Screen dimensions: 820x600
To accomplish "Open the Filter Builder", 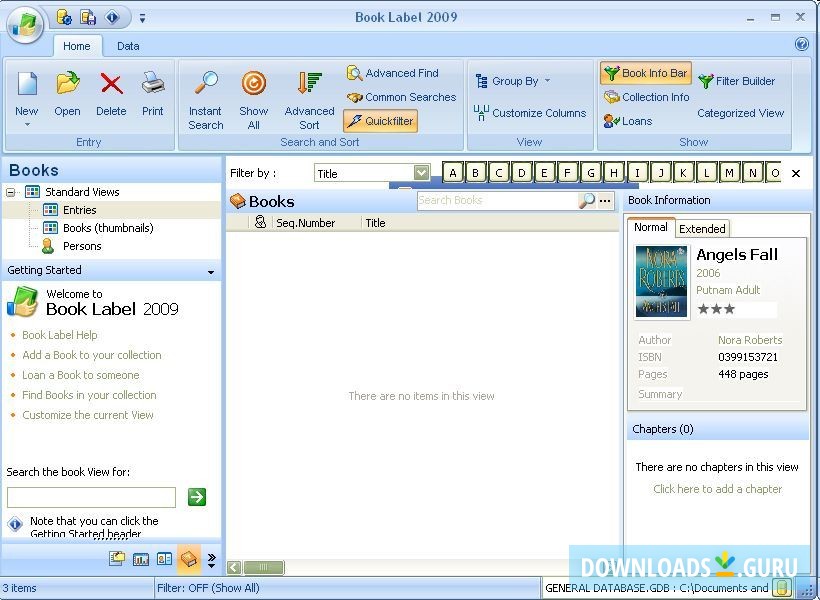I will (x=737, y=81).
